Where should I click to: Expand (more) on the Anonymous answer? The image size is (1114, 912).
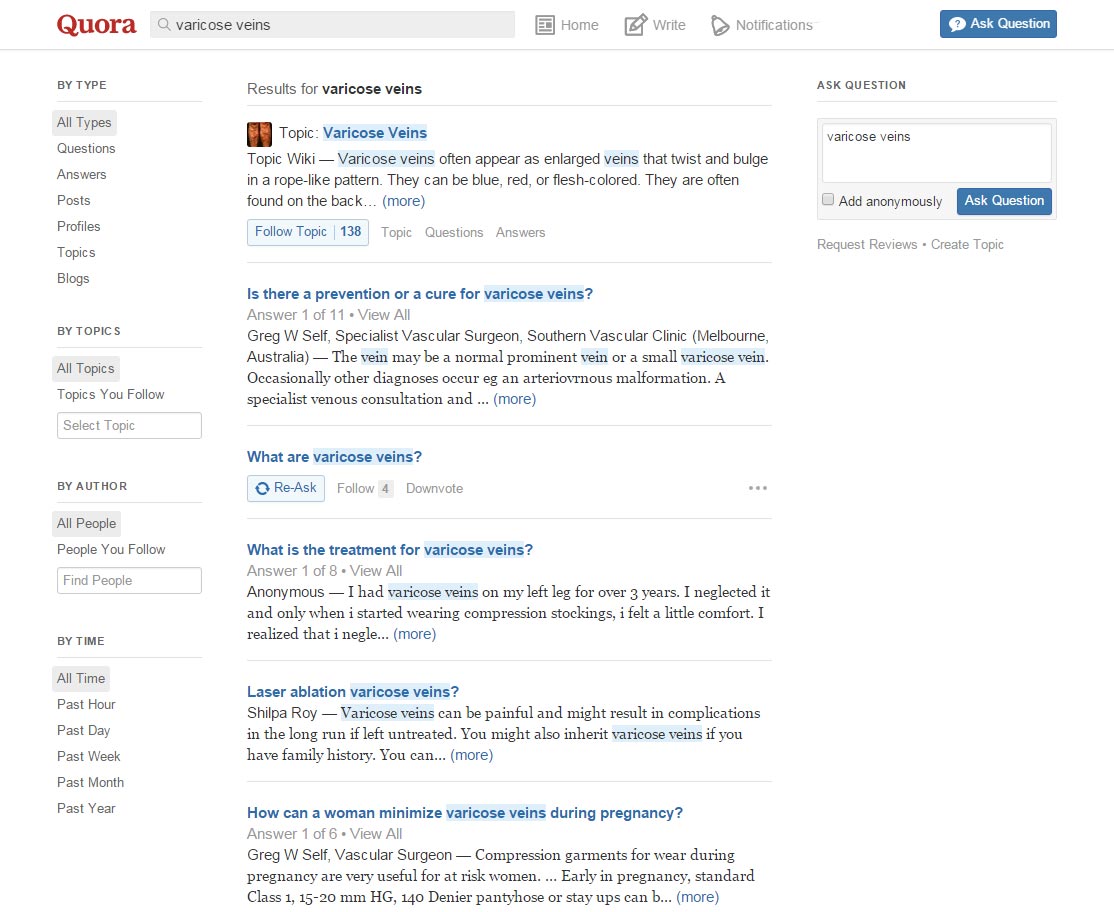click(x=414, y=634)
